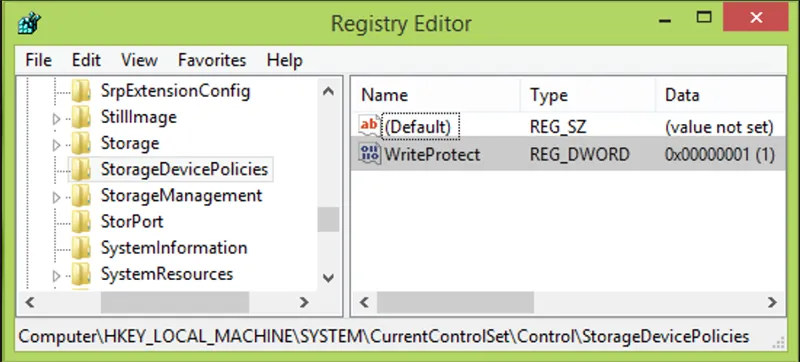Click the 0x00000001 (1) data cell
The height and width of the screenshot is (362, 800).
720,154
